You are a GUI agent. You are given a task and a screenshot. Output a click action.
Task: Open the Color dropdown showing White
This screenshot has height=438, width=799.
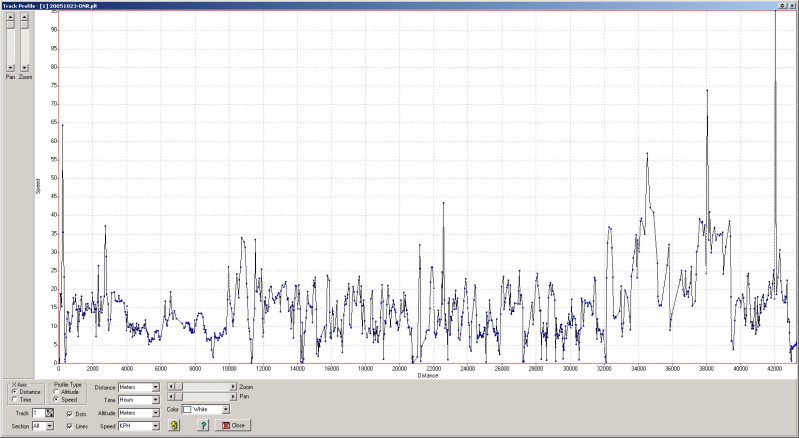point(225,409)
